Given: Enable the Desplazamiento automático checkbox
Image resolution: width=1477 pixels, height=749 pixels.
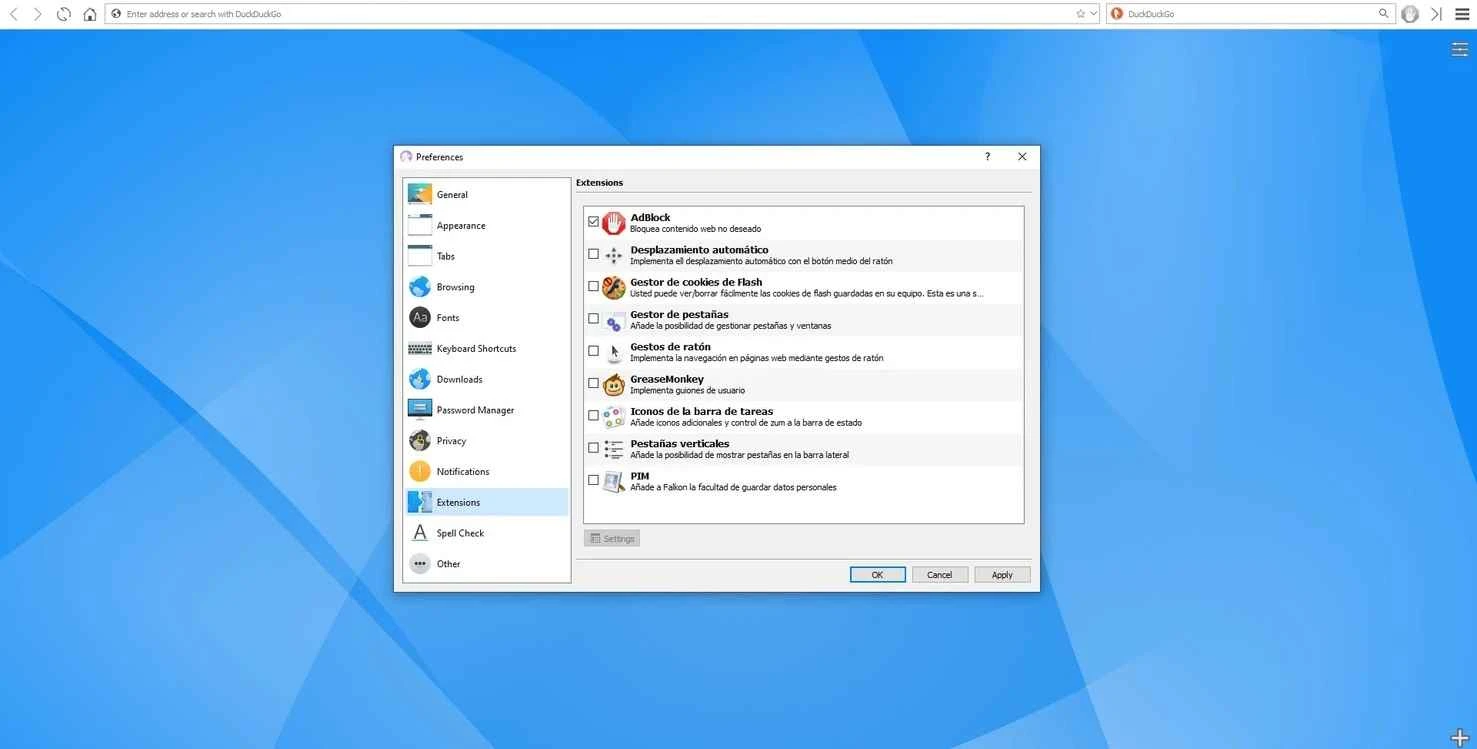Looking at the screenshot, I should pyautogui.click(x=593, y=254).
